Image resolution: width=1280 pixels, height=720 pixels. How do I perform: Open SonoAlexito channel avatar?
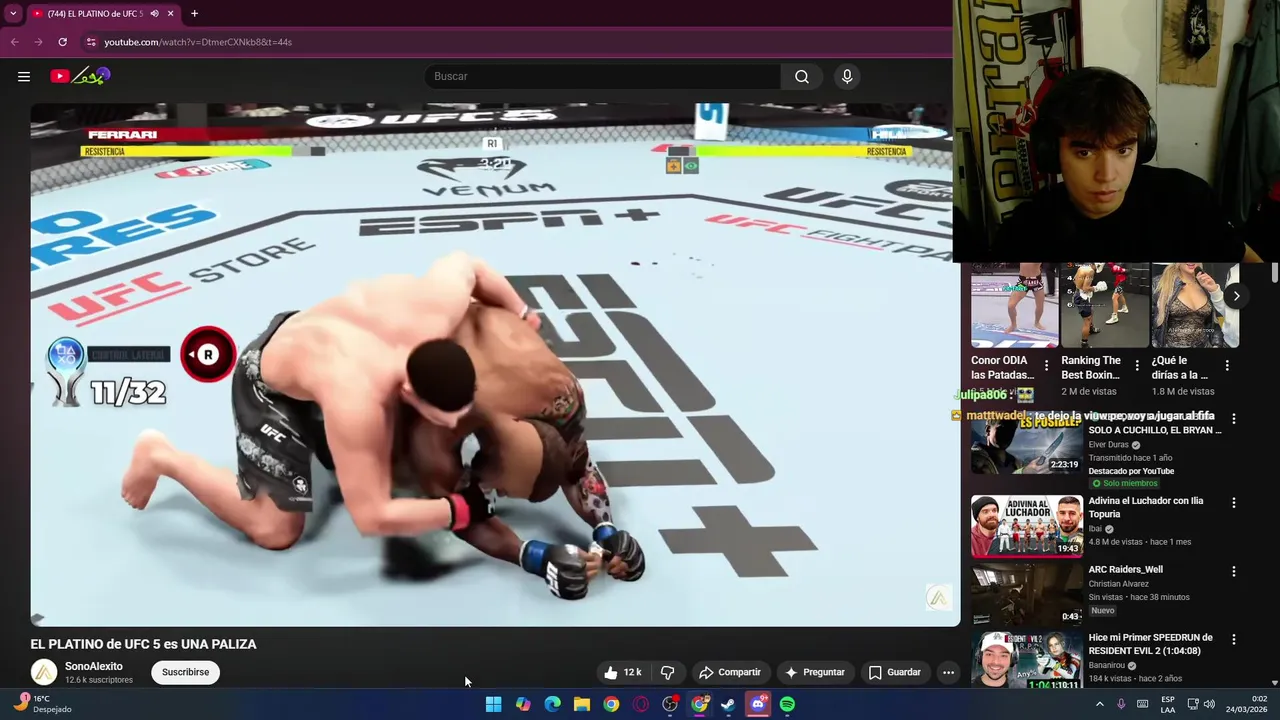(x=44, y=673)
